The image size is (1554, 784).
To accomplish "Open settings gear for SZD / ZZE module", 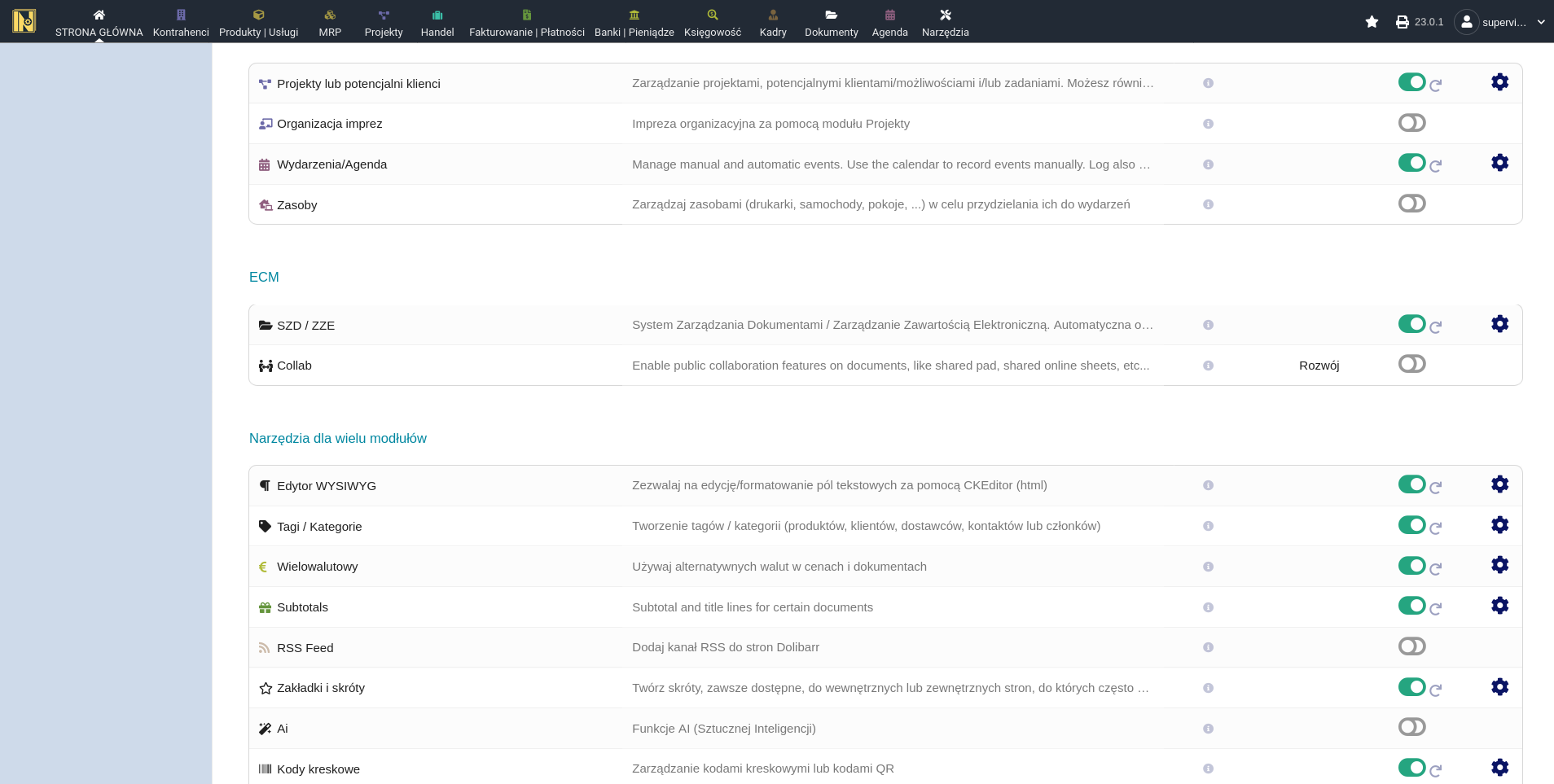I will 1499,324.
